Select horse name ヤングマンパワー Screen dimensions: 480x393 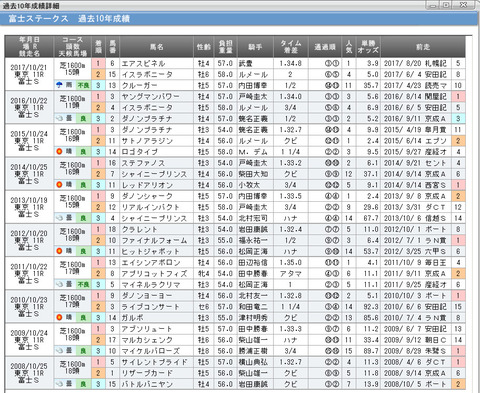coord(151,97)
